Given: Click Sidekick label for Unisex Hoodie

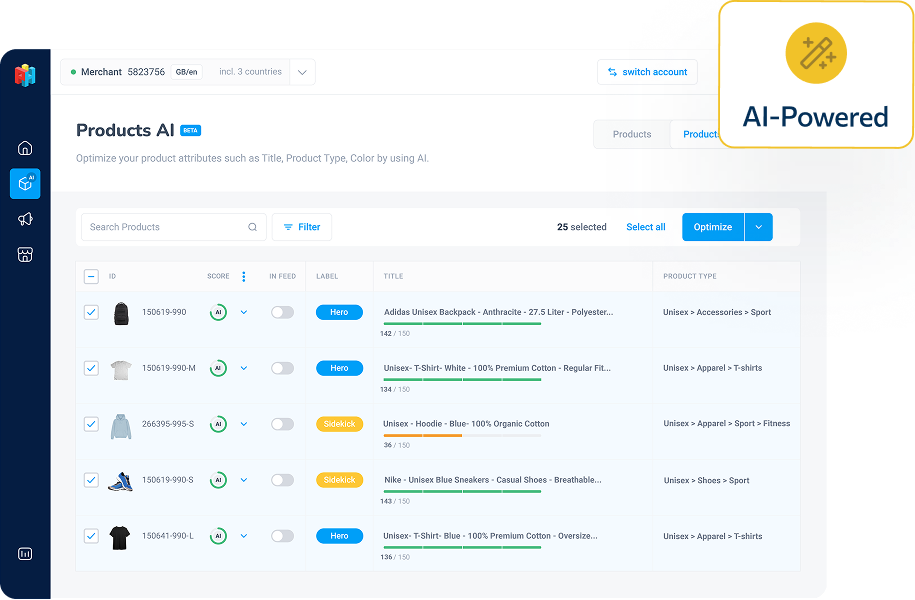Looking at the screenshot, I should click(339, 424).
